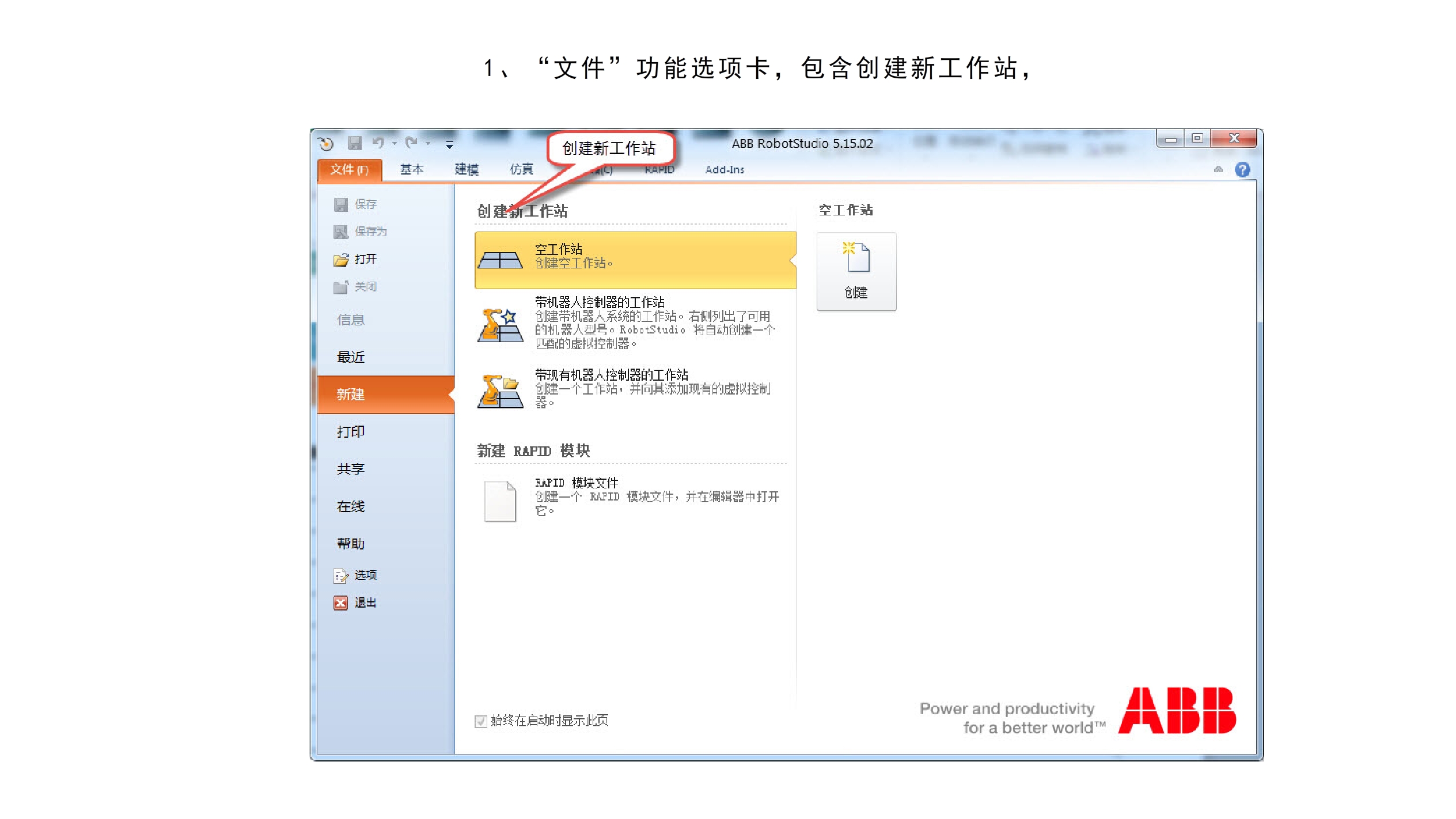
Task: Expand the redo history dropdown arrow
Action: 427,143
